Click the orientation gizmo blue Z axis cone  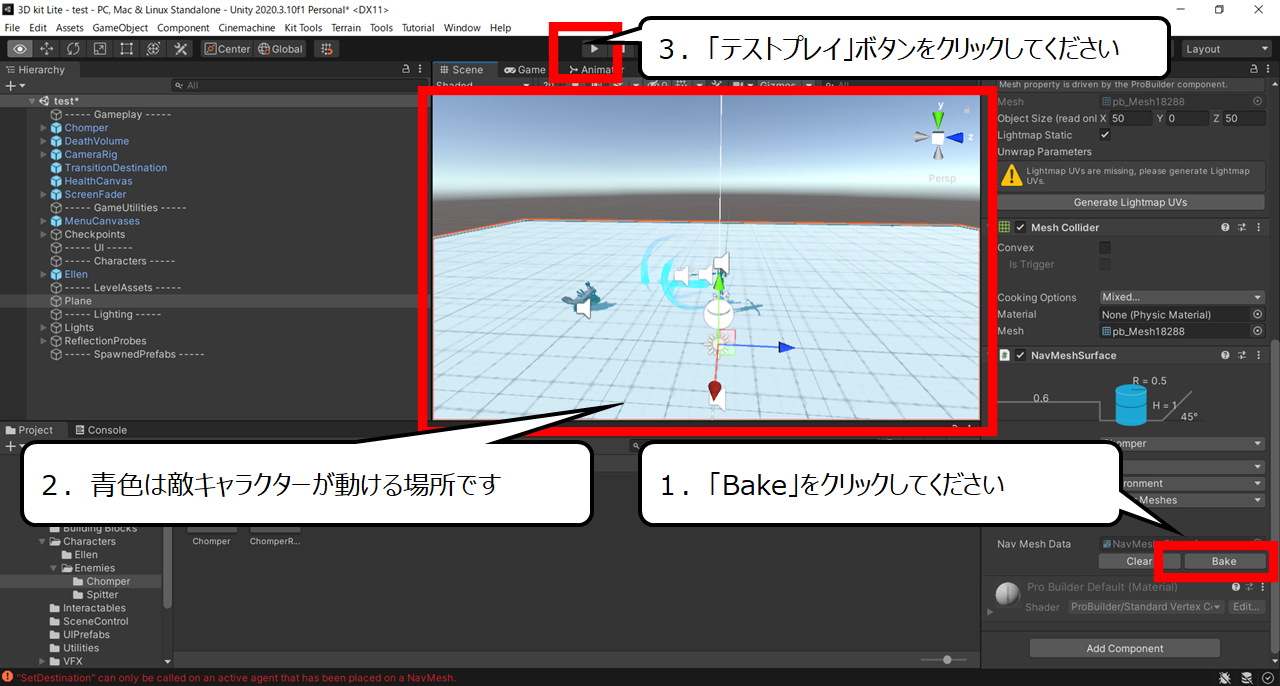[956, 138]
